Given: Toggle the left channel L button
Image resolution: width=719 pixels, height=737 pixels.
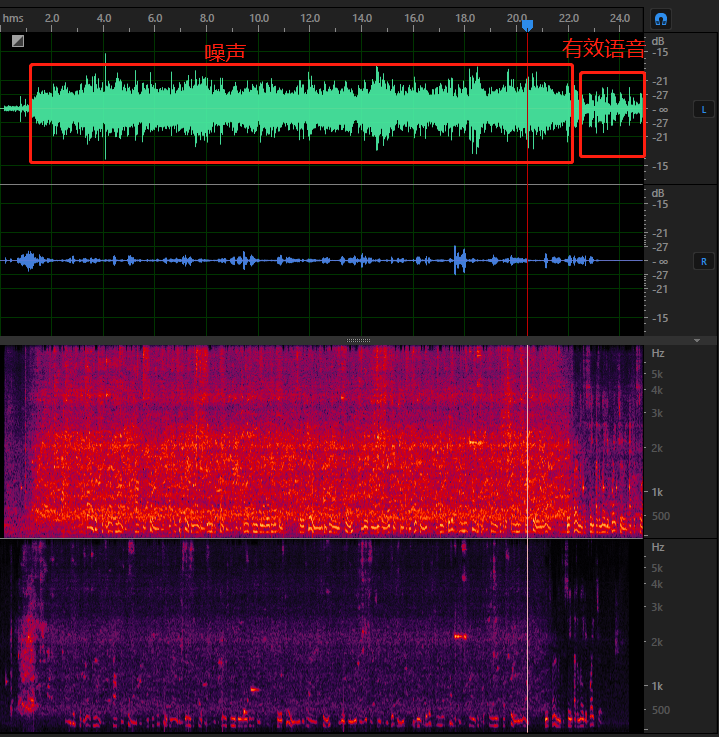Looking at the screenshot, I should point(703,110).
